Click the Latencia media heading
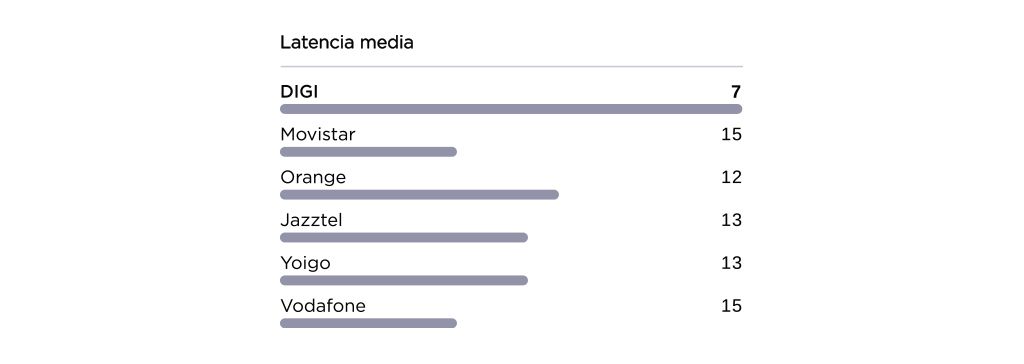This screenshot has width=1024, height=364. point(347,43)
